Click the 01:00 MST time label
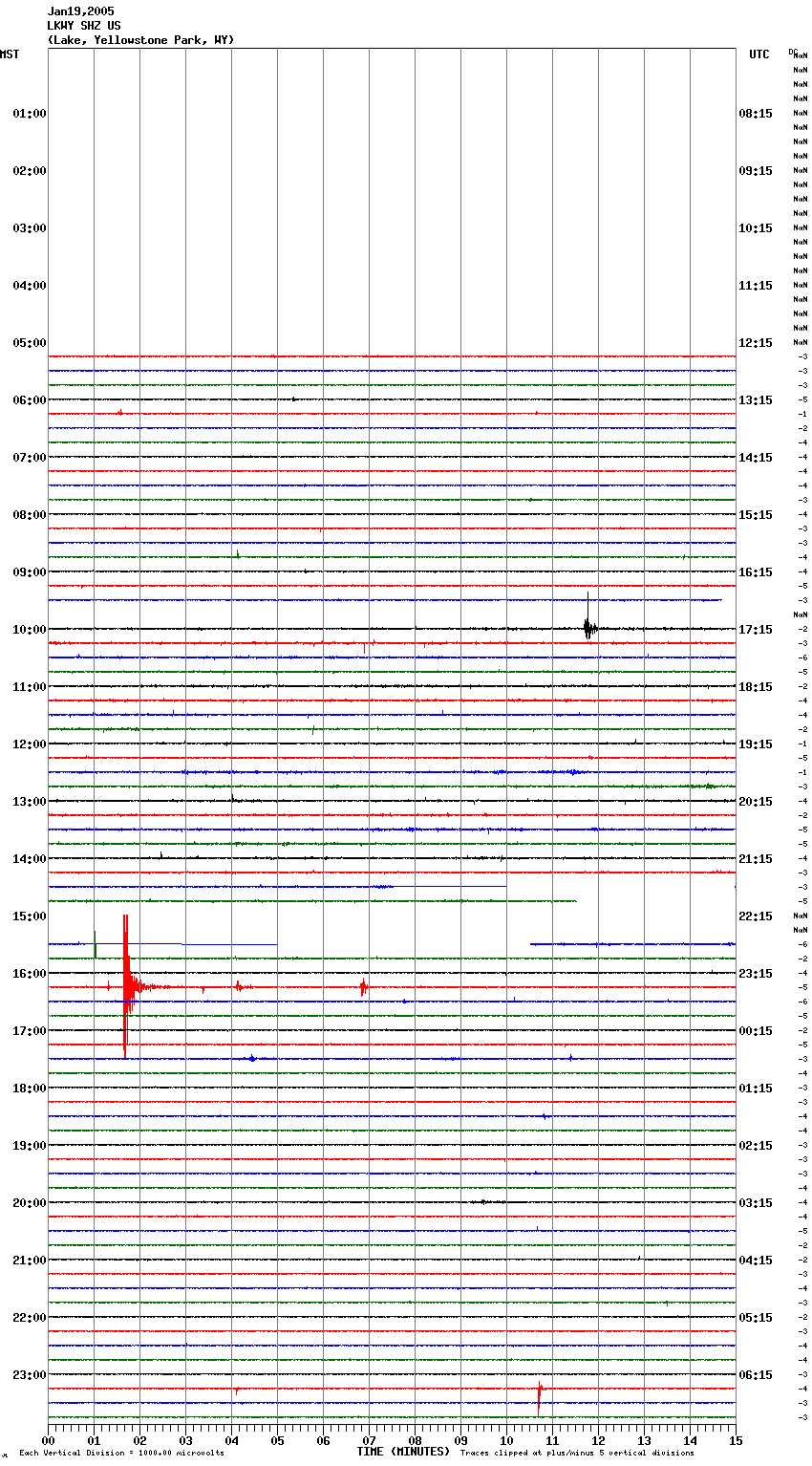Image resolution: width=812 pixels, height=1466 pixels. (30, 114)
